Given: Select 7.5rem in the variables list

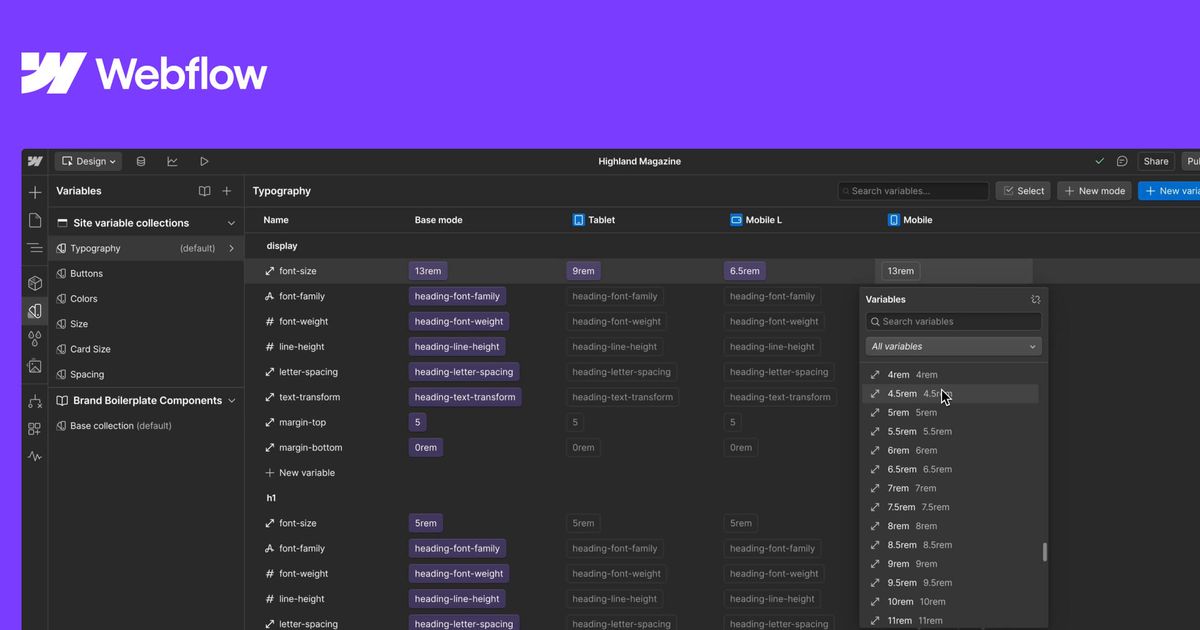Looking at the screenshot, I should click(x=950, y=507).
